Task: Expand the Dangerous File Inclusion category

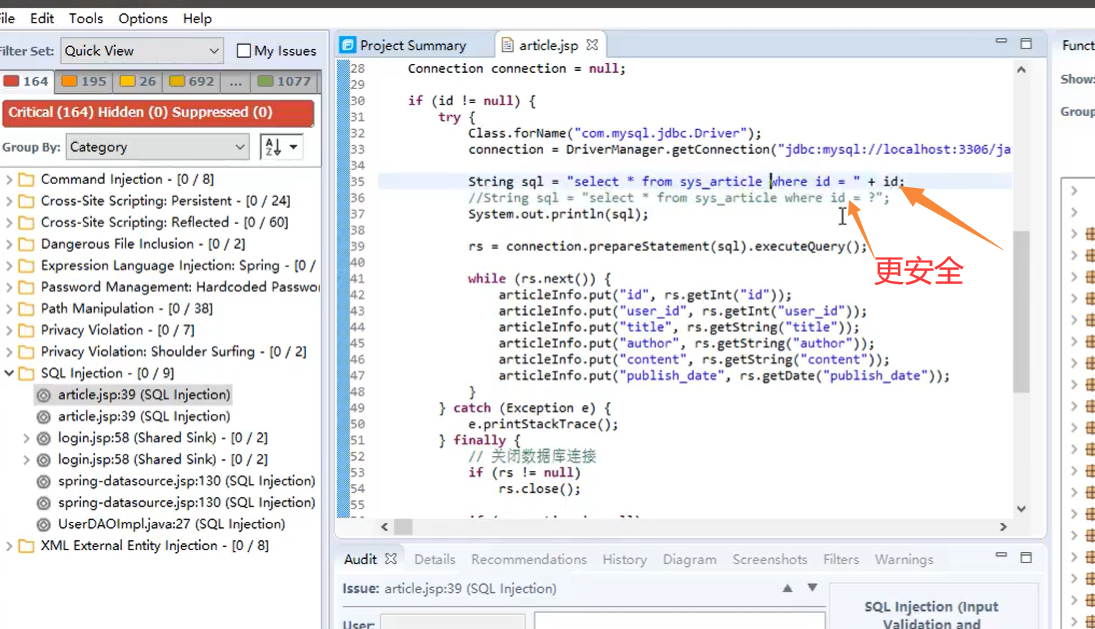Action: click(x=9, y=244)
